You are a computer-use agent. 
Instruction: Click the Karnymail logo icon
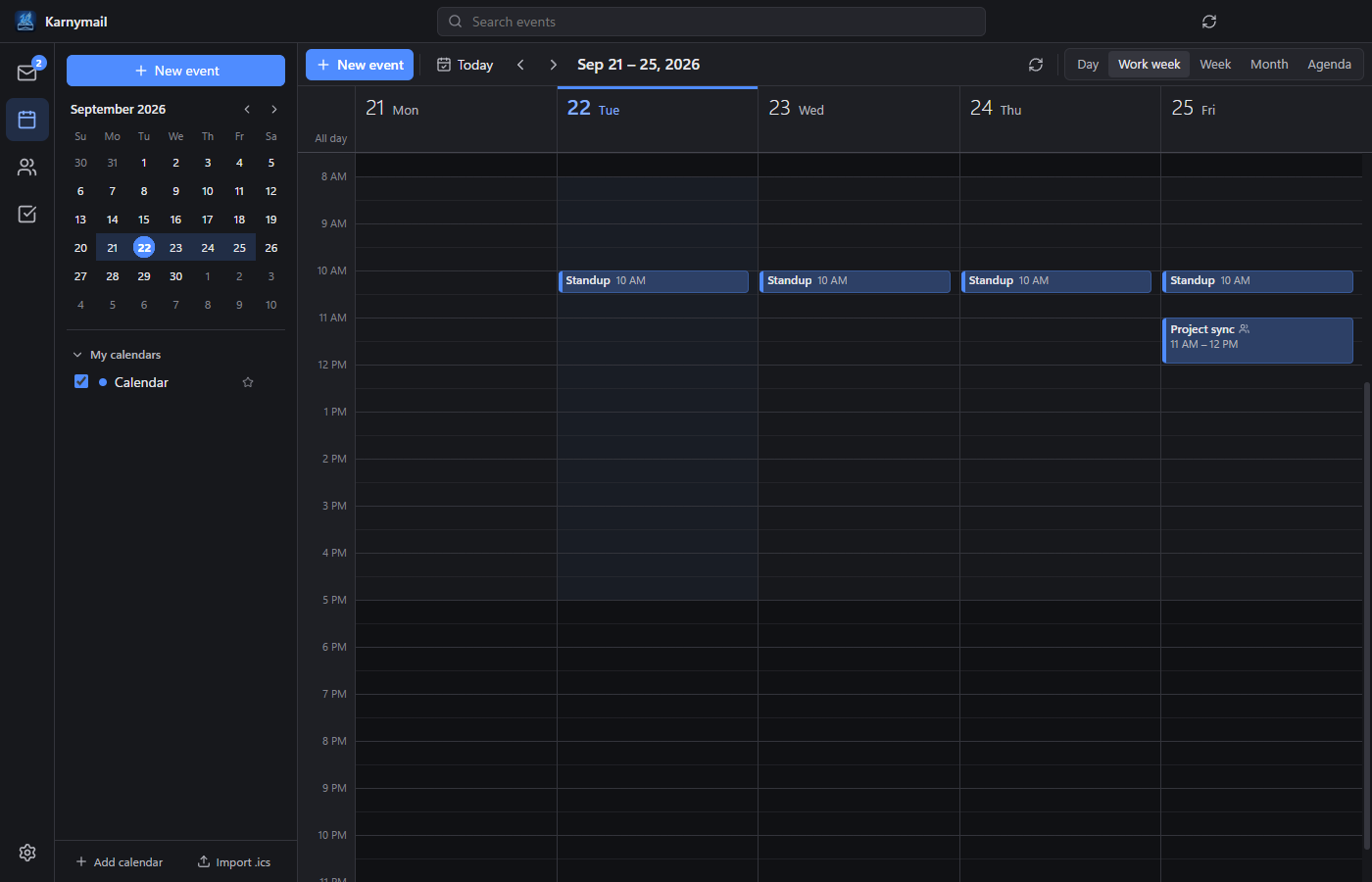pos(25,21)
